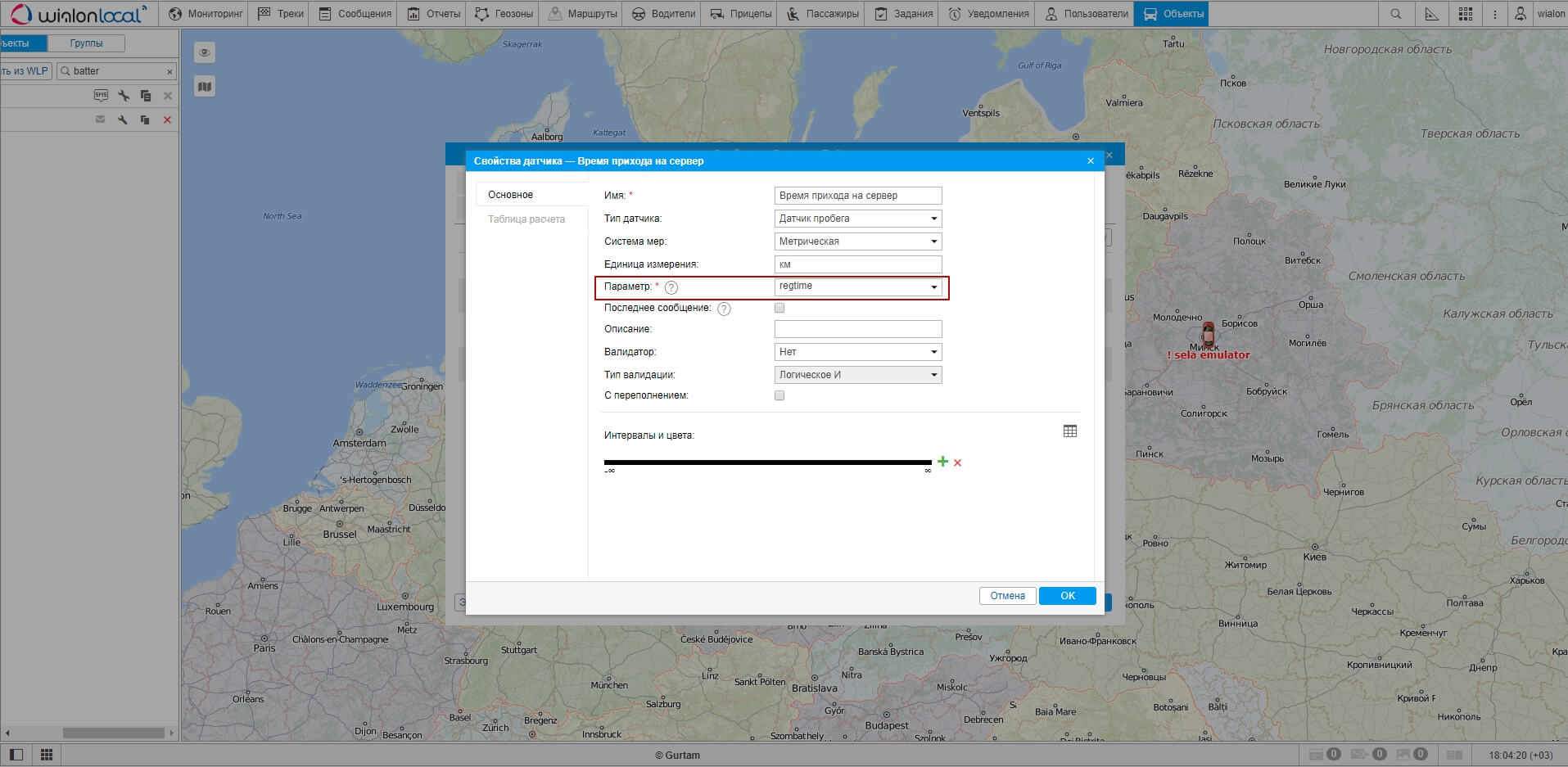The height and width of the screenshot is (767, 1568).
Task: Open the apps grid icon in top bar
Action: point(1465,14)
